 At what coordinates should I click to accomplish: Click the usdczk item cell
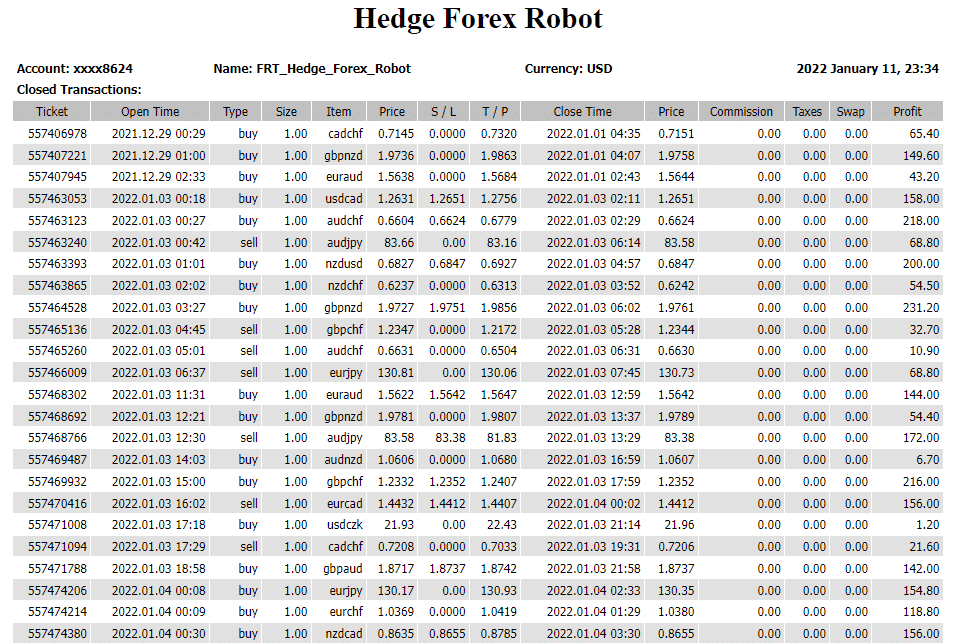(345, 525)
